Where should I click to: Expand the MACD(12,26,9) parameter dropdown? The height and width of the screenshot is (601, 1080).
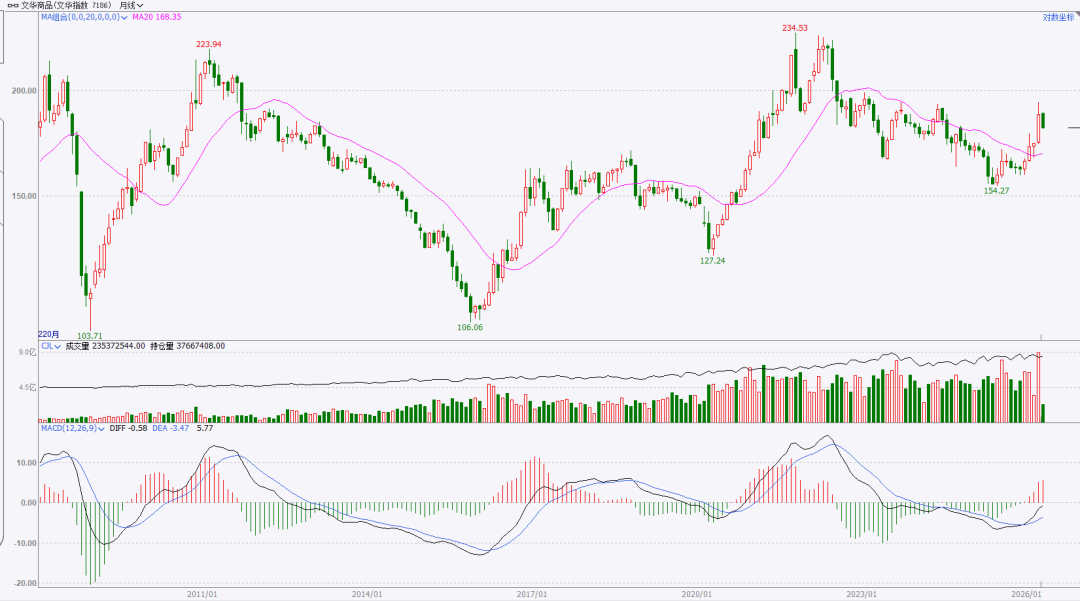tap(102, 428)
